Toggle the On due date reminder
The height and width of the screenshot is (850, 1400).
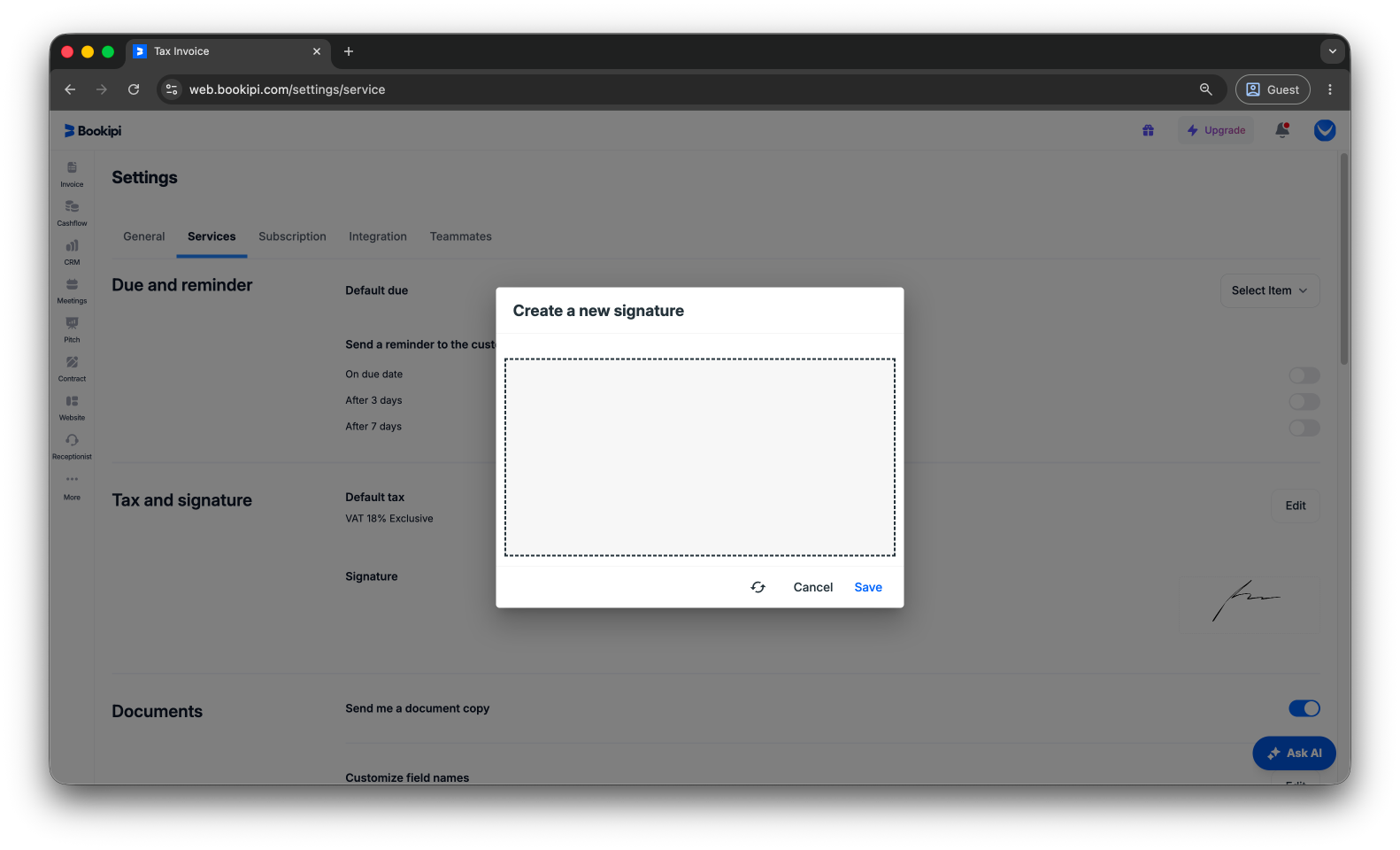[x=1304, y=375]
